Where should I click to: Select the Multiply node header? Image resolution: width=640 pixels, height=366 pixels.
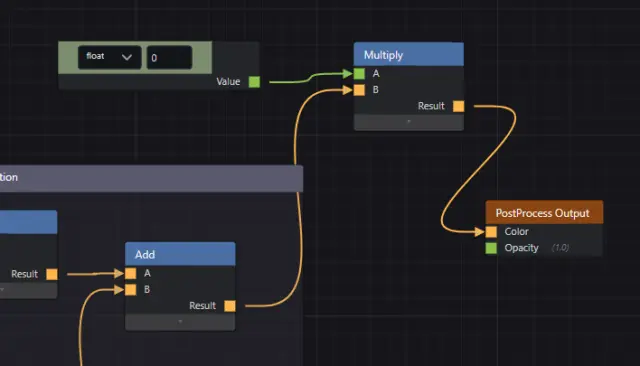click(409, 54)
